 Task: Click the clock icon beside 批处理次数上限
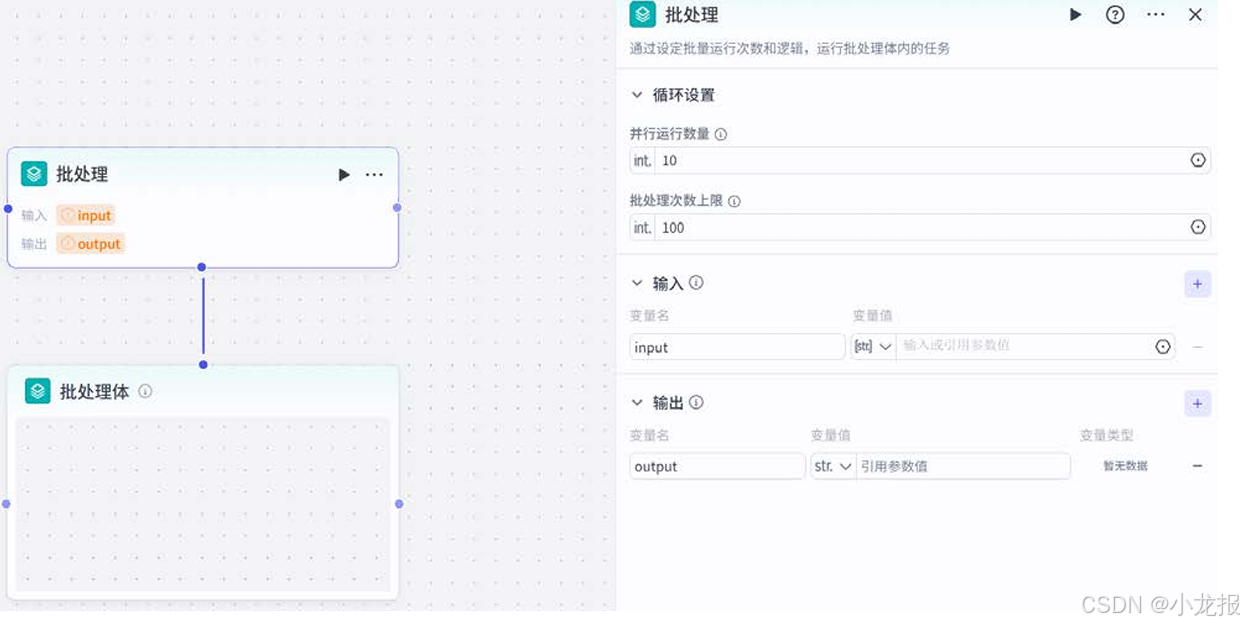1197,227
